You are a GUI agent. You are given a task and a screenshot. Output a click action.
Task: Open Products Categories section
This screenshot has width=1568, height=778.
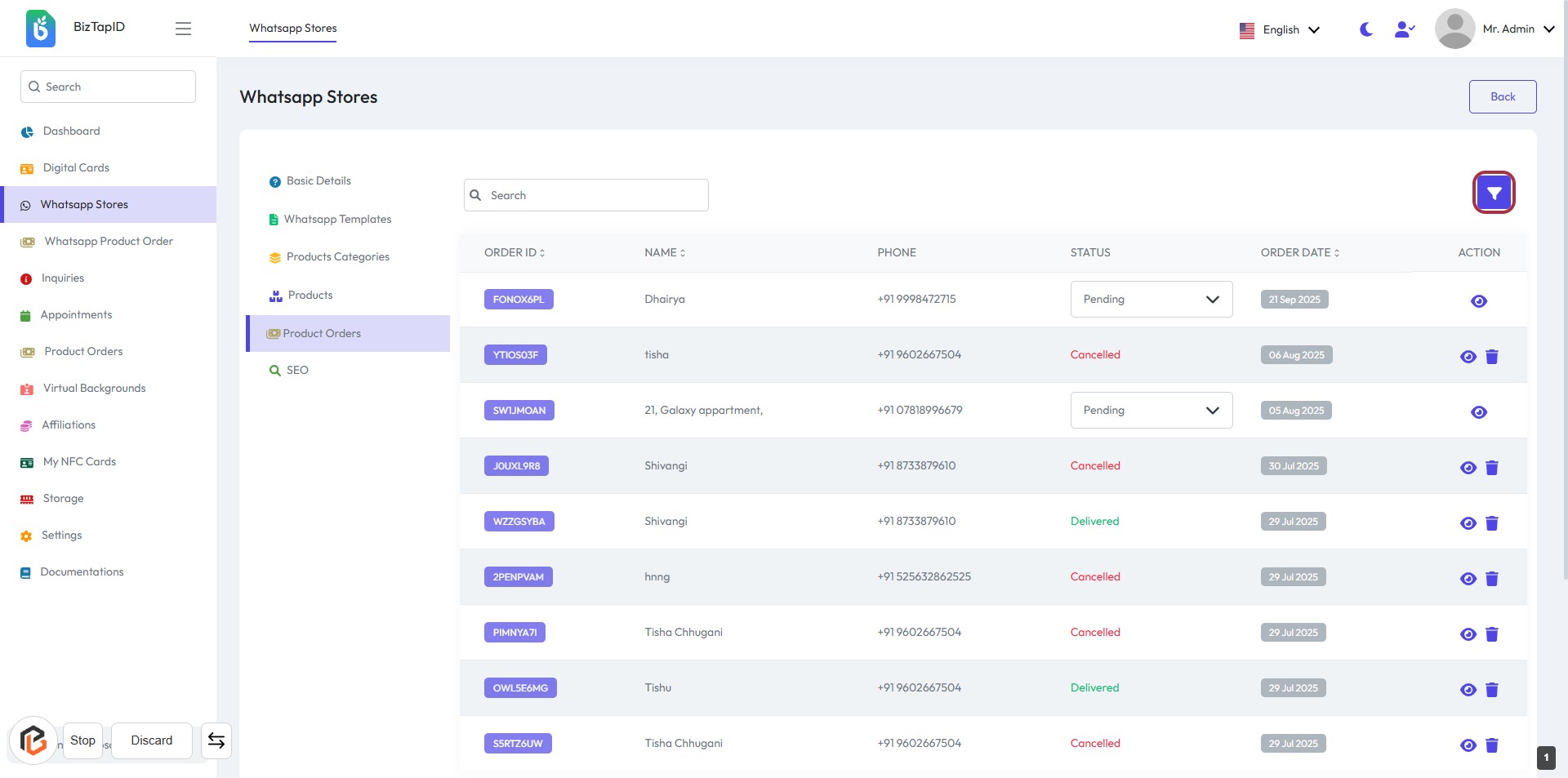337,257
